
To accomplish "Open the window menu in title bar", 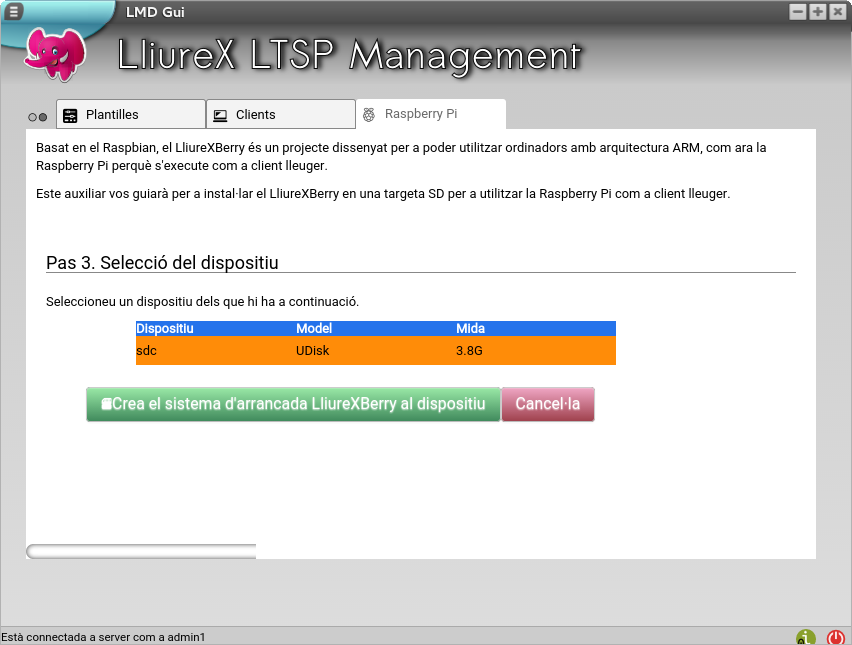I will [14, 12].
